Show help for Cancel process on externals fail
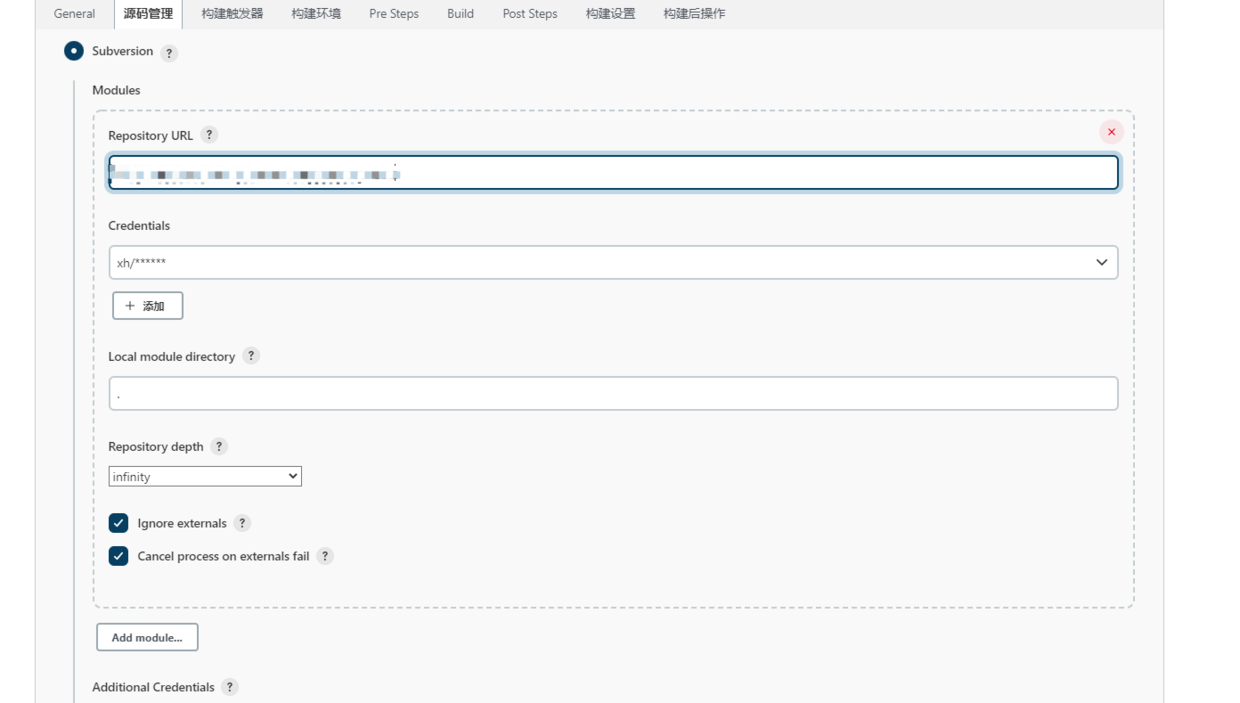 325,556
